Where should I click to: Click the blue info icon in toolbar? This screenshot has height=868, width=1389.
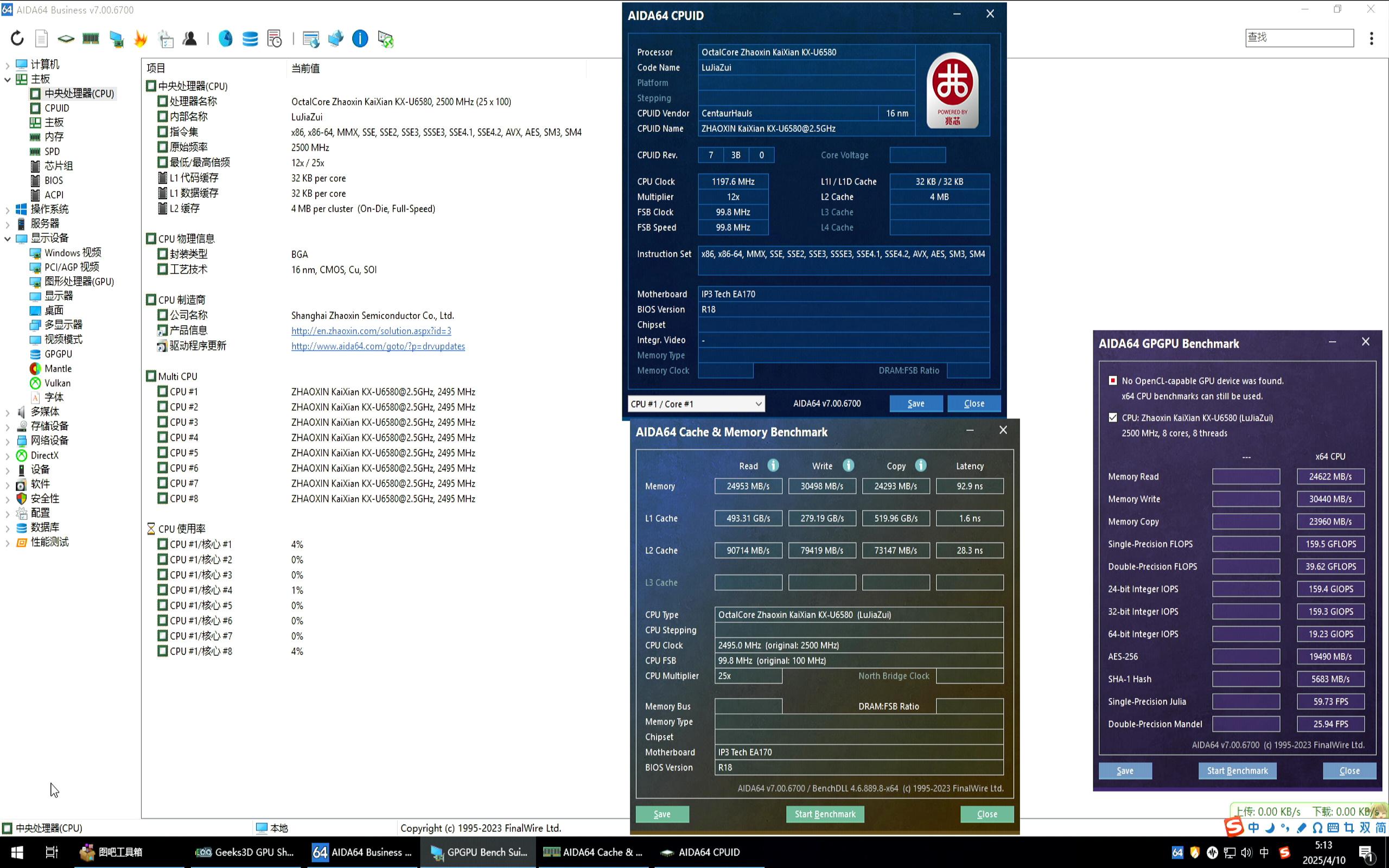pos(360,39)
